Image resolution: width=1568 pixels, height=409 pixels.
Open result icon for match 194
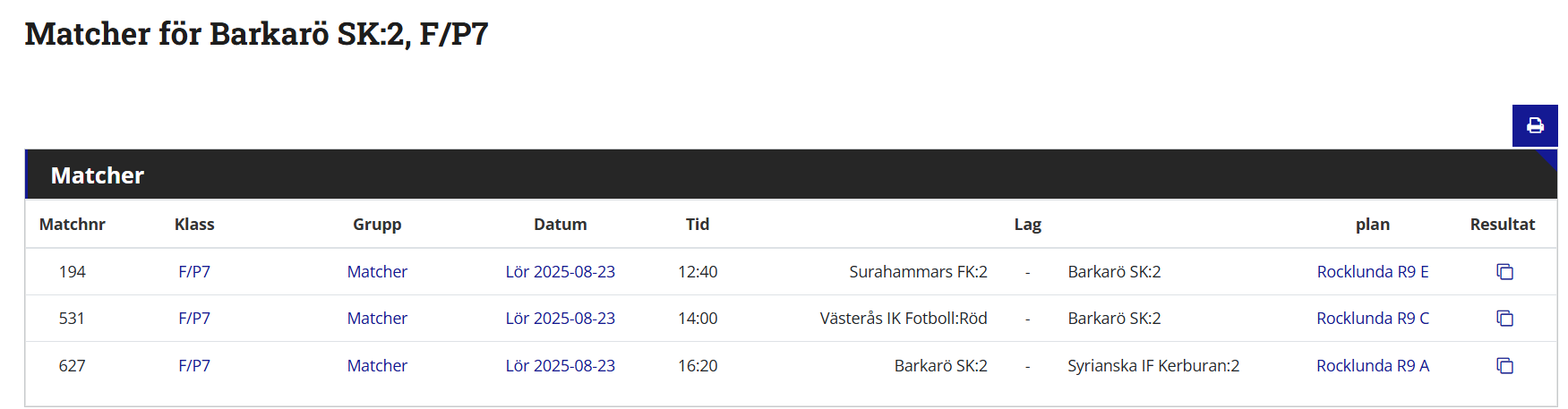[x=1504, y=272]
